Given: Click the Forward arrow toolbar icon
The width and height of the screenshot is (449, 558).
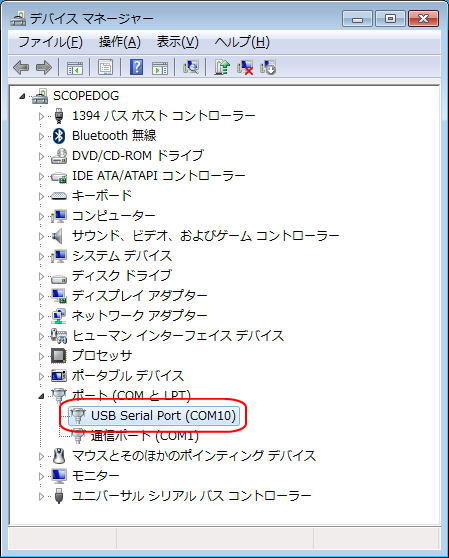Looking at the screenshot, I should (x=44, y=67).
